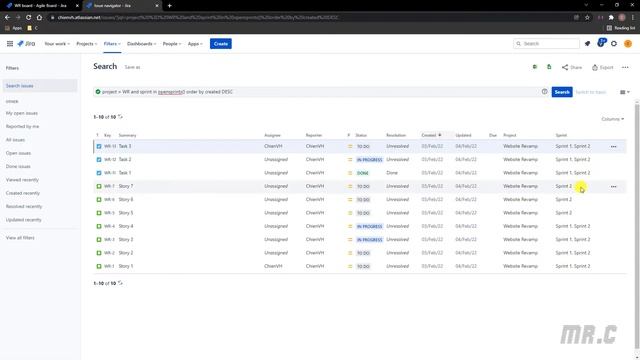Open row actions ellipsis for Task 3
The width and height of the screenshot is (640, 360).
pyautogui.click(x=613, y=147)
